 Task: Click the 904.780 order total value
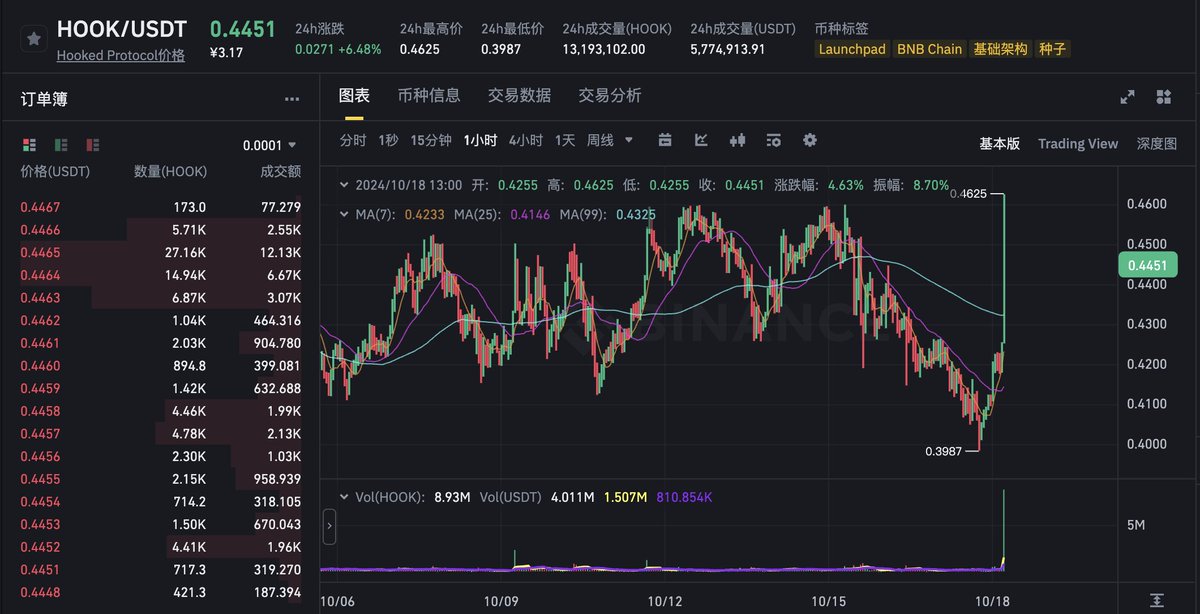point(275,343)
